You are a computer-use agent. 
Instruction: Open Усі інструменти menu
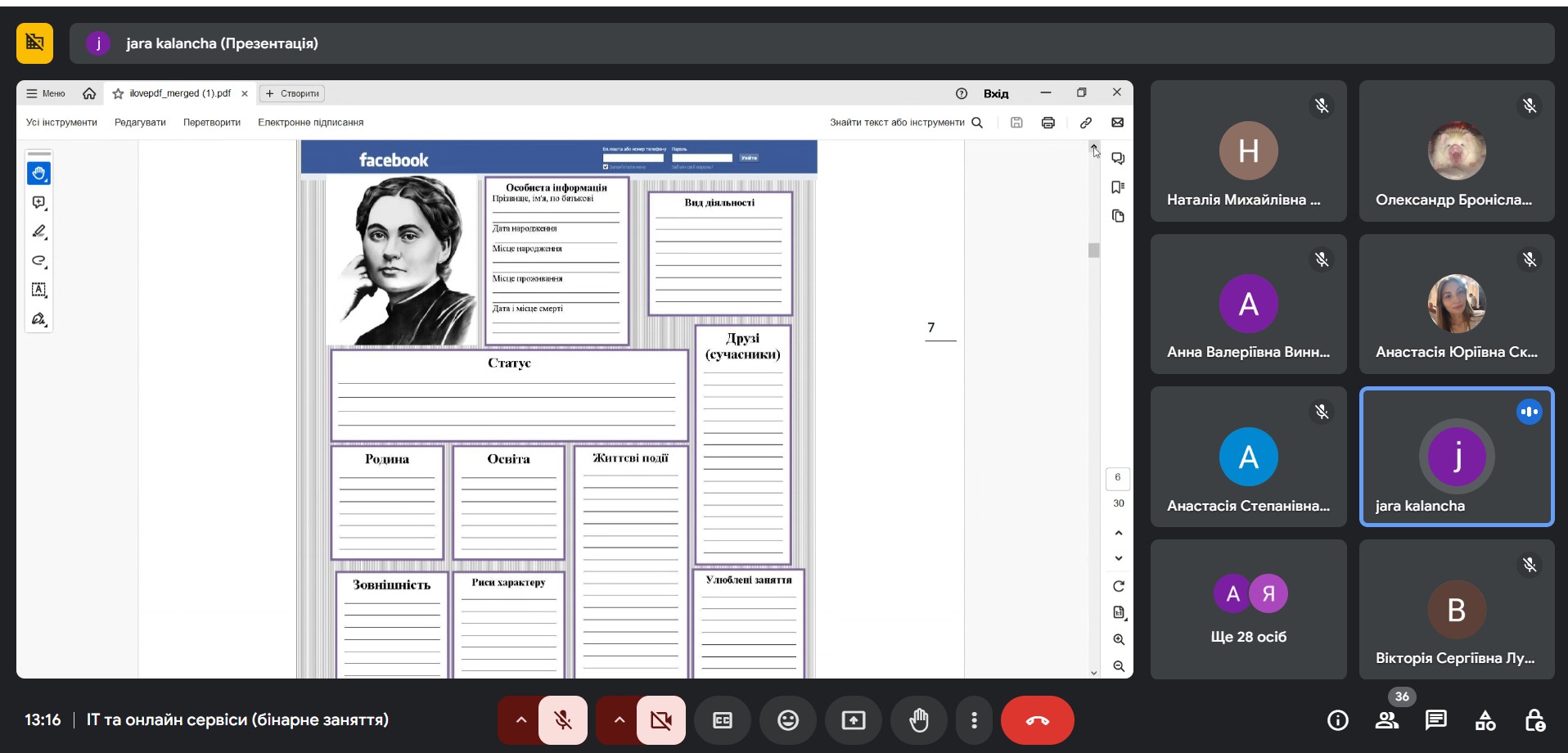pos(61,123)
